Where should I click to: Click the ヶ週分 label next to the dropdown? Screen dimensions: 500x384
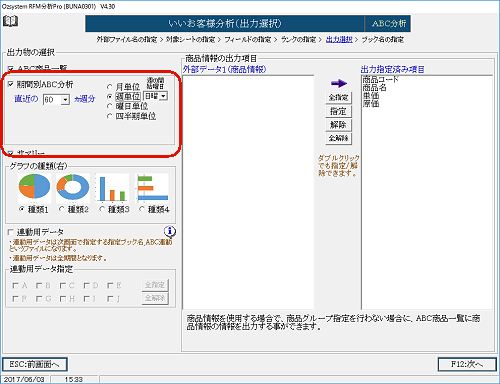(85, 99)
